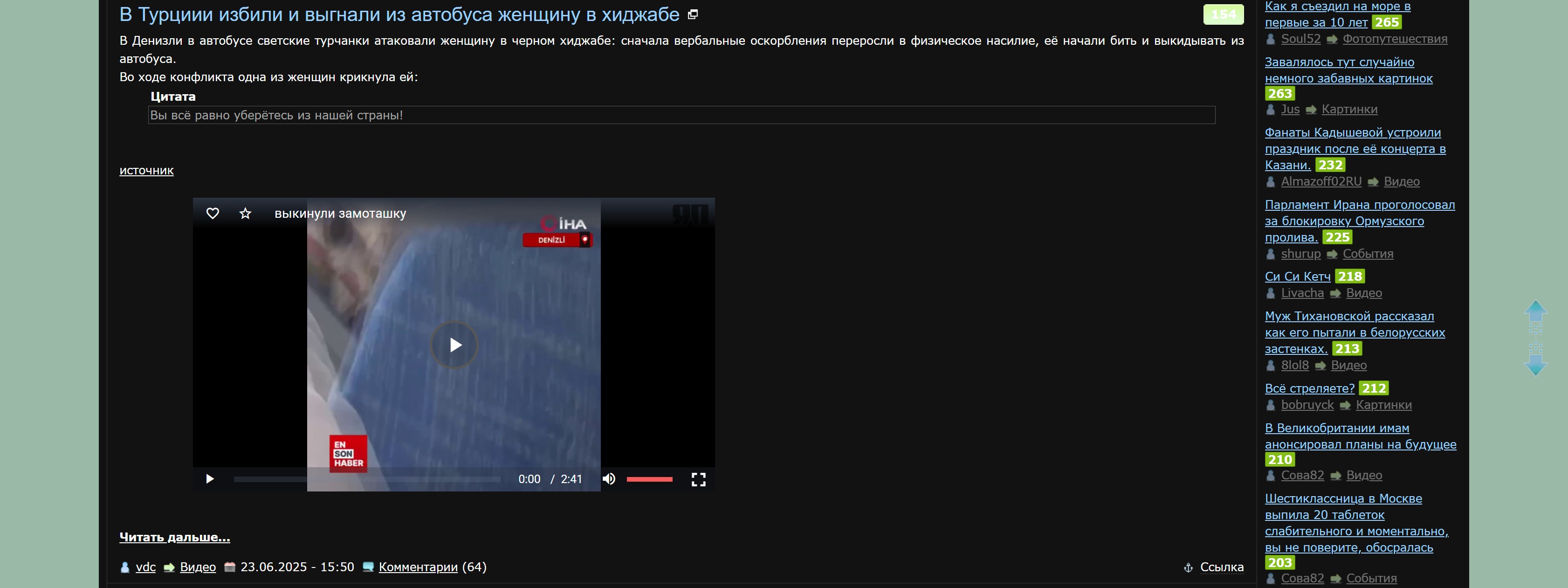The height and width of the screenshot is (588, 1568).
Task: Open "Фанаты Кадышевой" sidebar post
Action: [x=1355, y=149]
